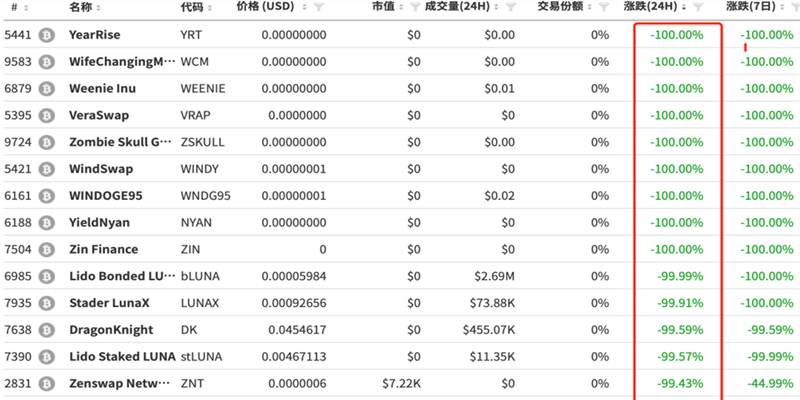Image resolution: width=800 pixels, height=400 pixels.
Task: Open the trade share column filter
Action: point(604,7)
